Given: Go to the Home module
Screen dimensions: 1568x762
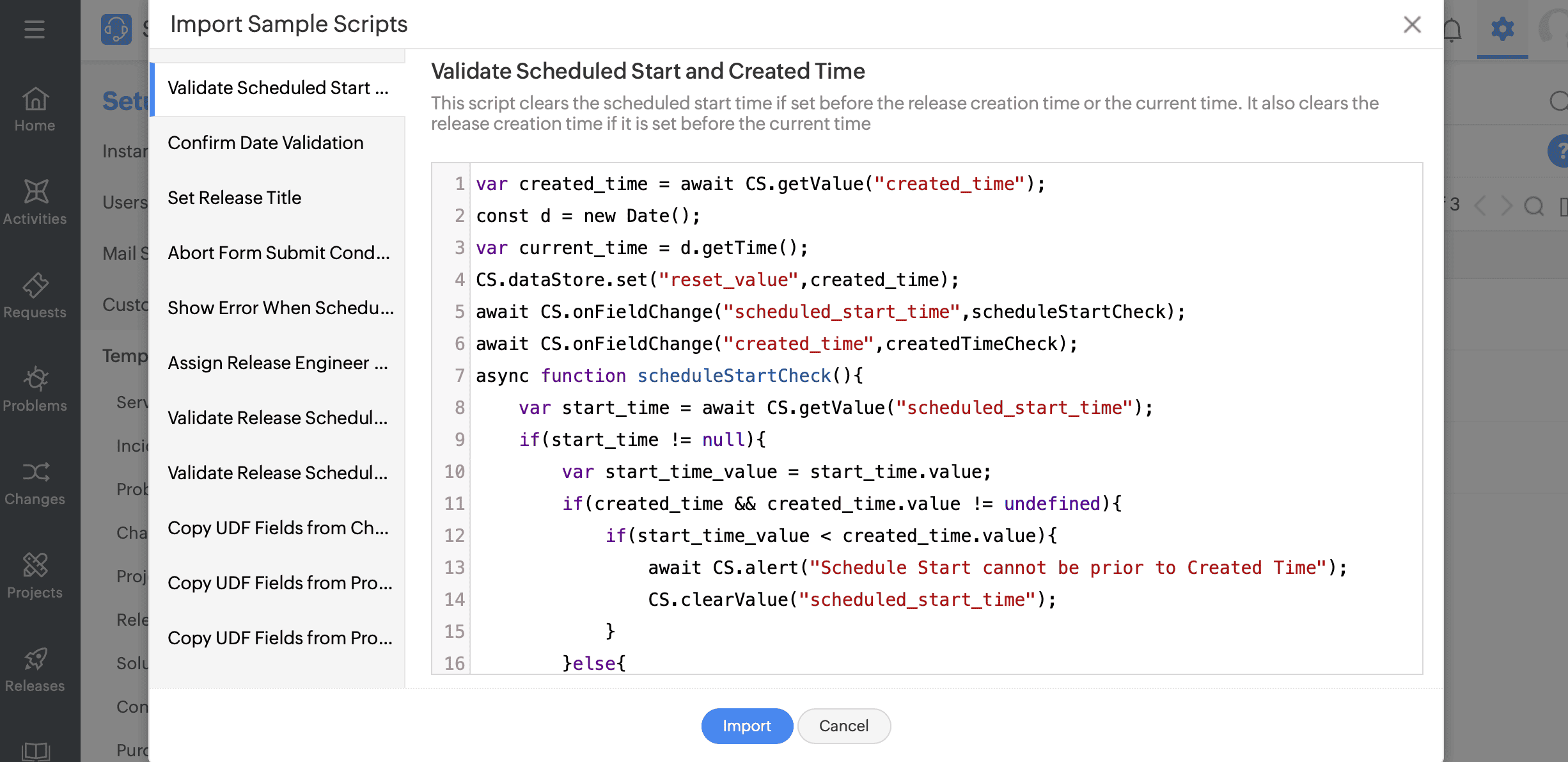Looking at the screenshot, I should point(35,109).
